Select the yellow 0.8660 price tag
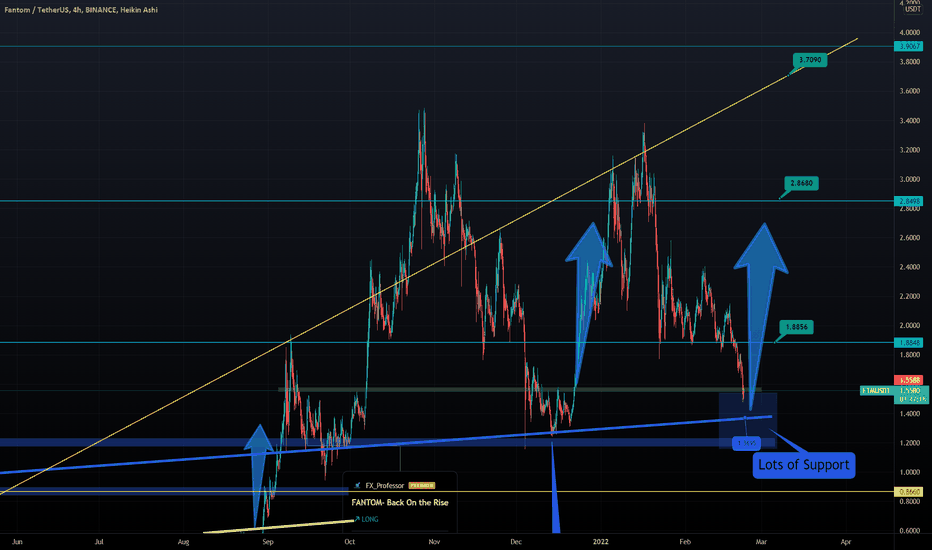 [x=909, y=492]
